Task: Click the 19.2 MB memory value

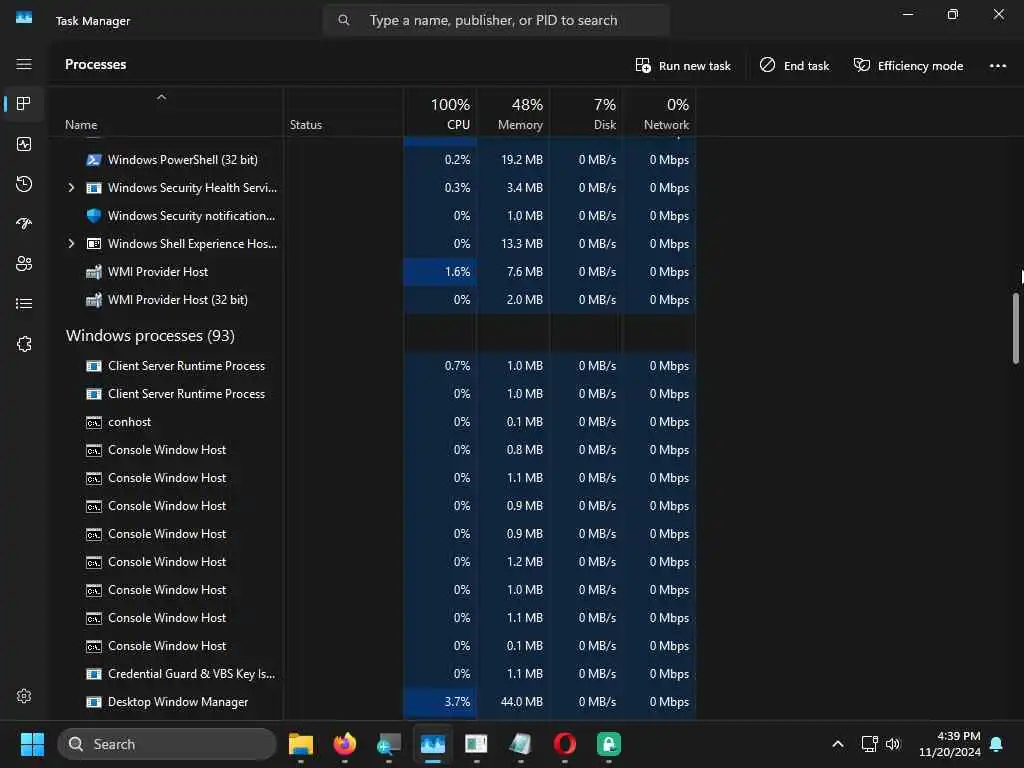Action: click(522, 160)
